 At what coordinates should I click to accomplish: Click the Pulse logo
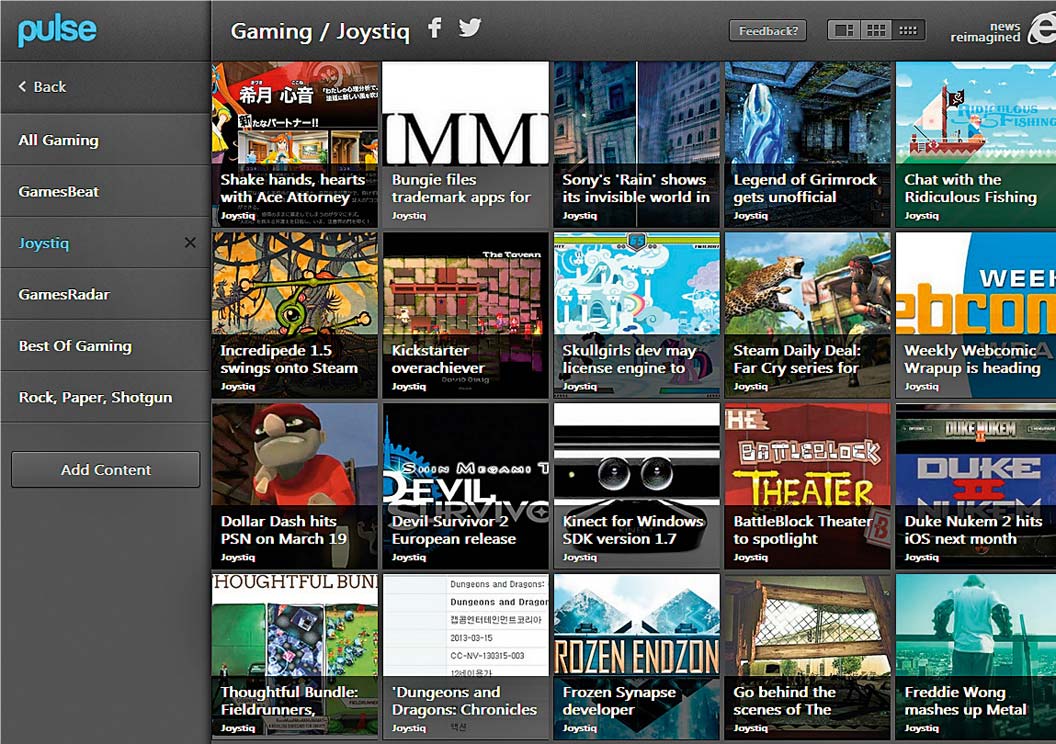pyautogui.click(x=57, y=31)
